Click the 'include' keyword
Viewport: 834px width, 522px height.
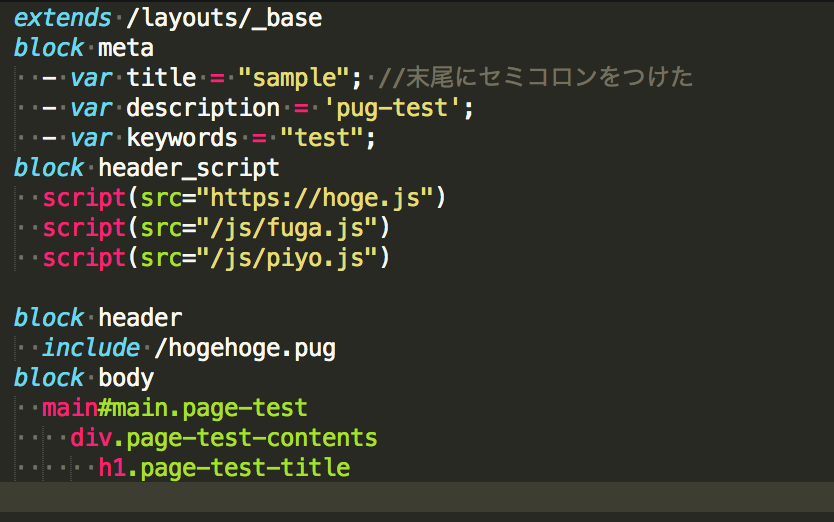point(91,348)
